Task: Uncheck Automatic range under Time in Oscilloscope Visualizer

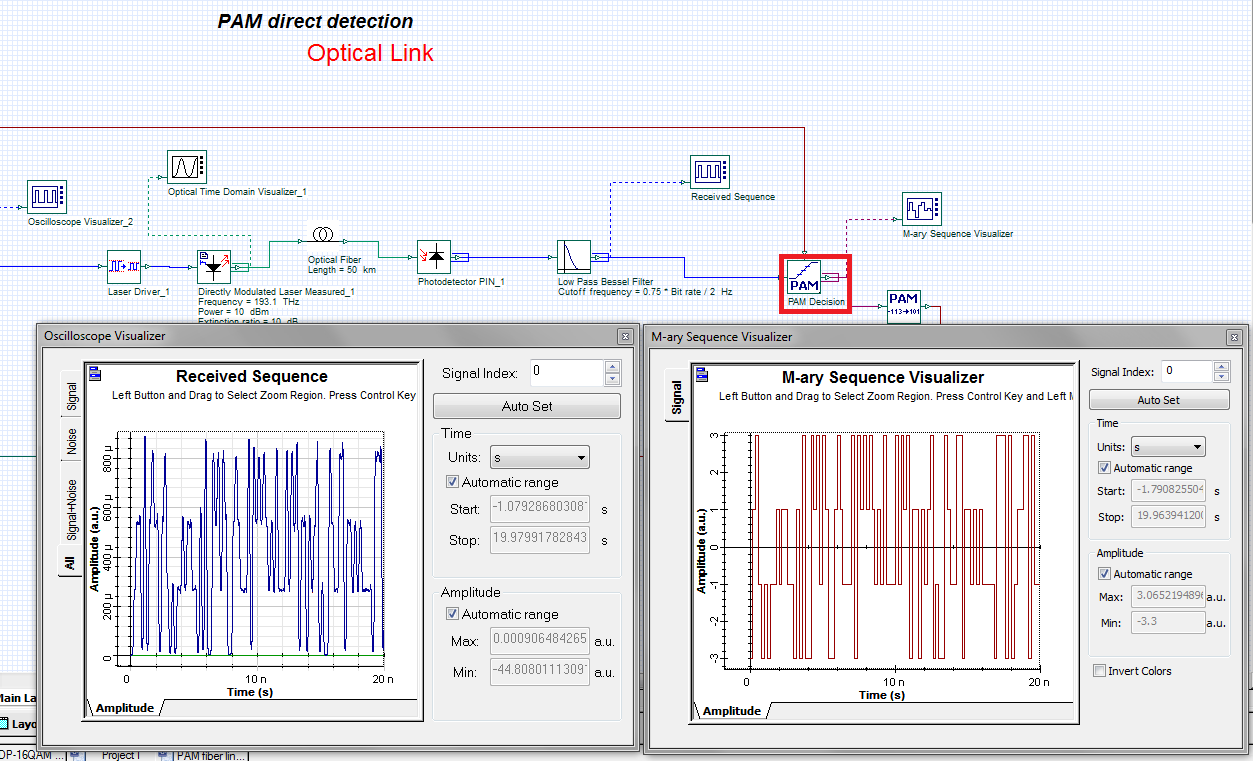Action: [452, 481]
